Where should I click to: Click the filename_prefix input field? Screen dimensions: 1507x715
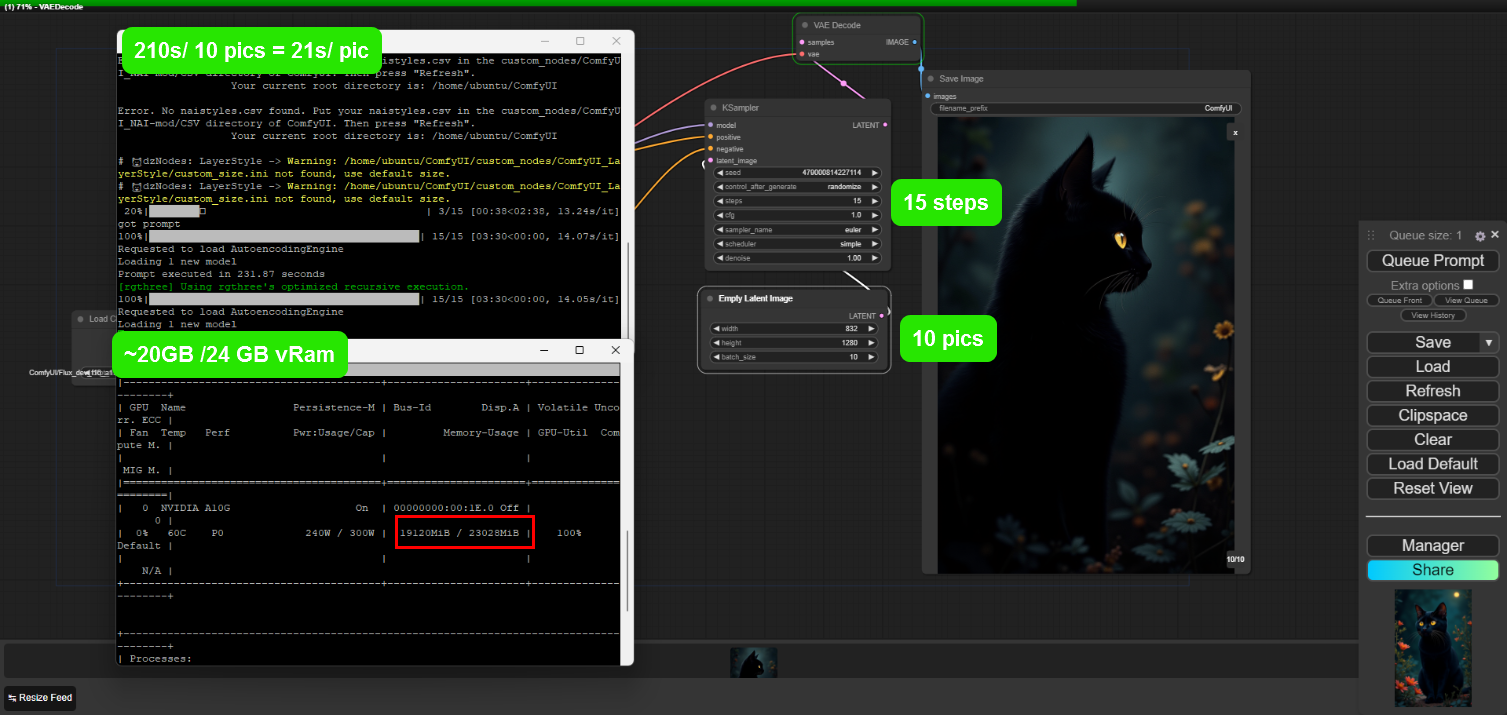point(1084,108)
